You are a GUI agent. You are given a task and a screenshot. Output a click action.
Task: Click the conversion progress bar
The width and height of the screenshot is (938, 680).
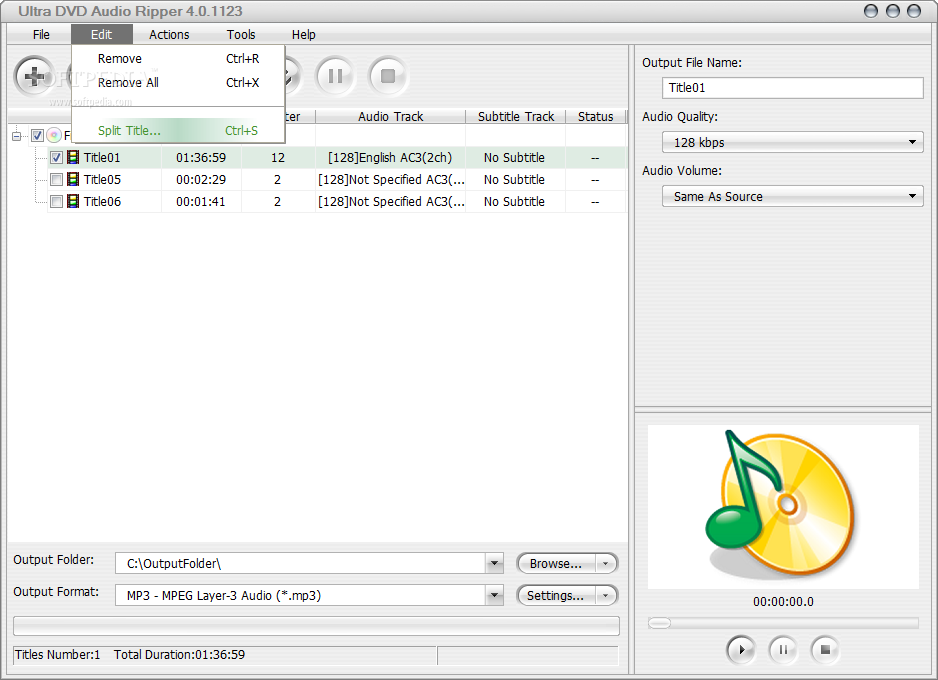316,626
